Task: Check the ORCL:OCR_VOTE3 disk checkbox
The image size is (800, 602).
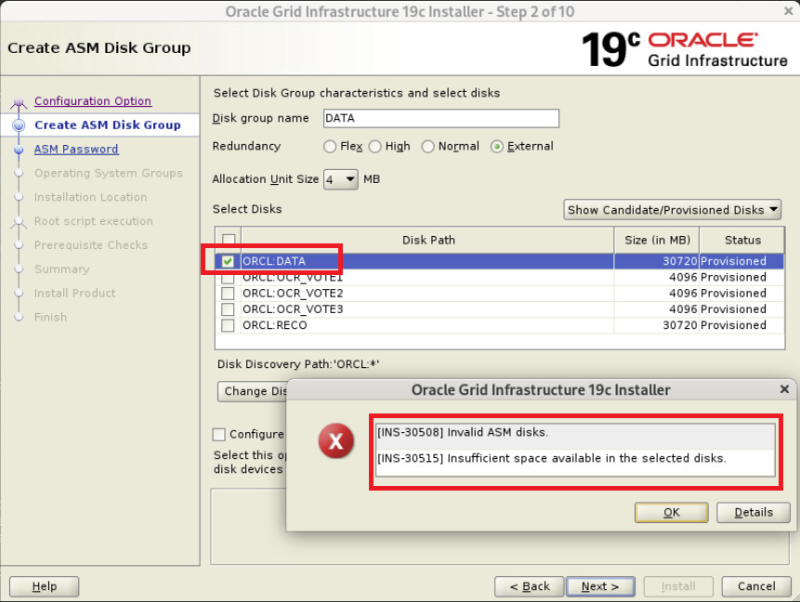Action: click(228, 309)
